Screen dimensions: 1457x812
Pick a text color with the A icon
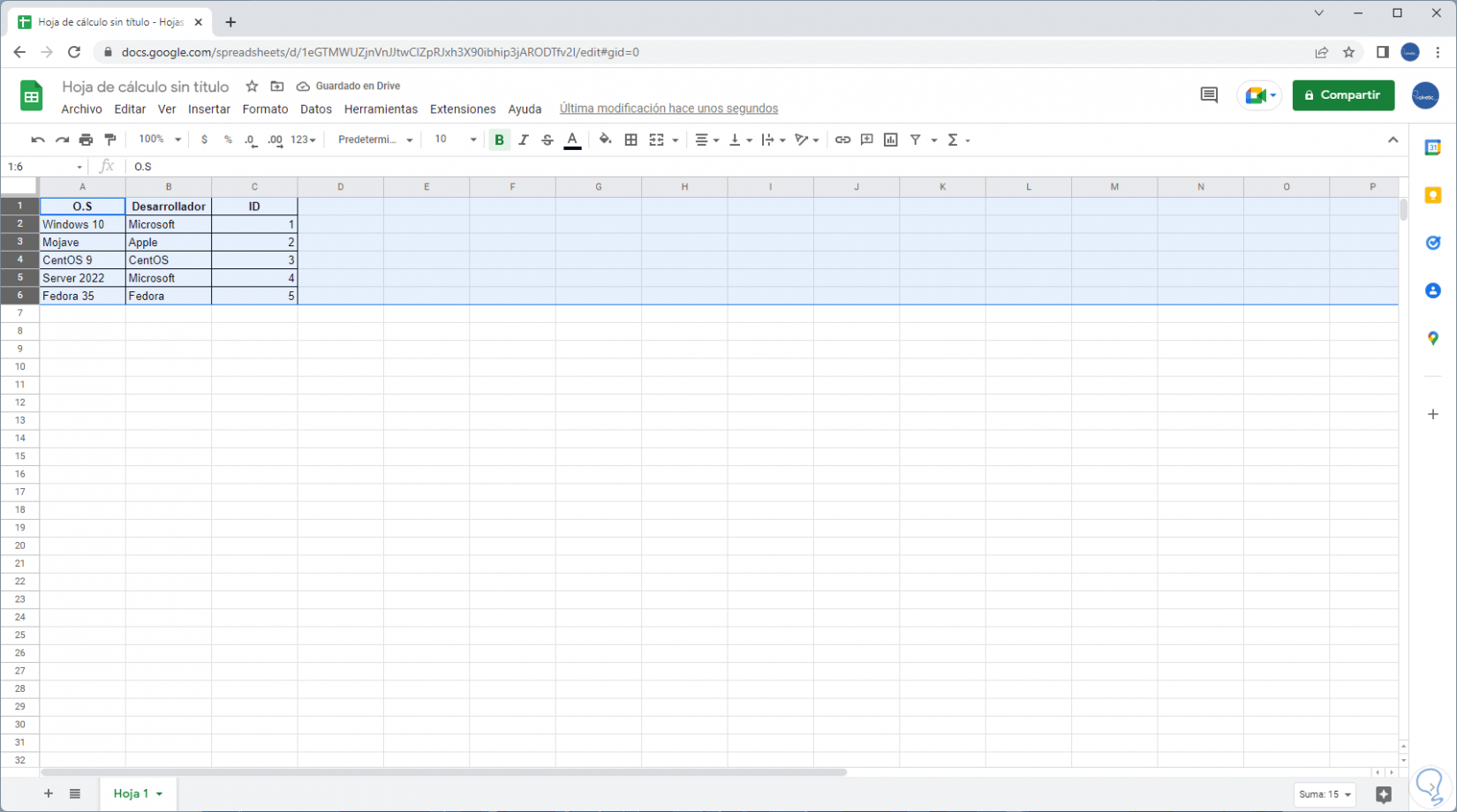tap(572, 139)
